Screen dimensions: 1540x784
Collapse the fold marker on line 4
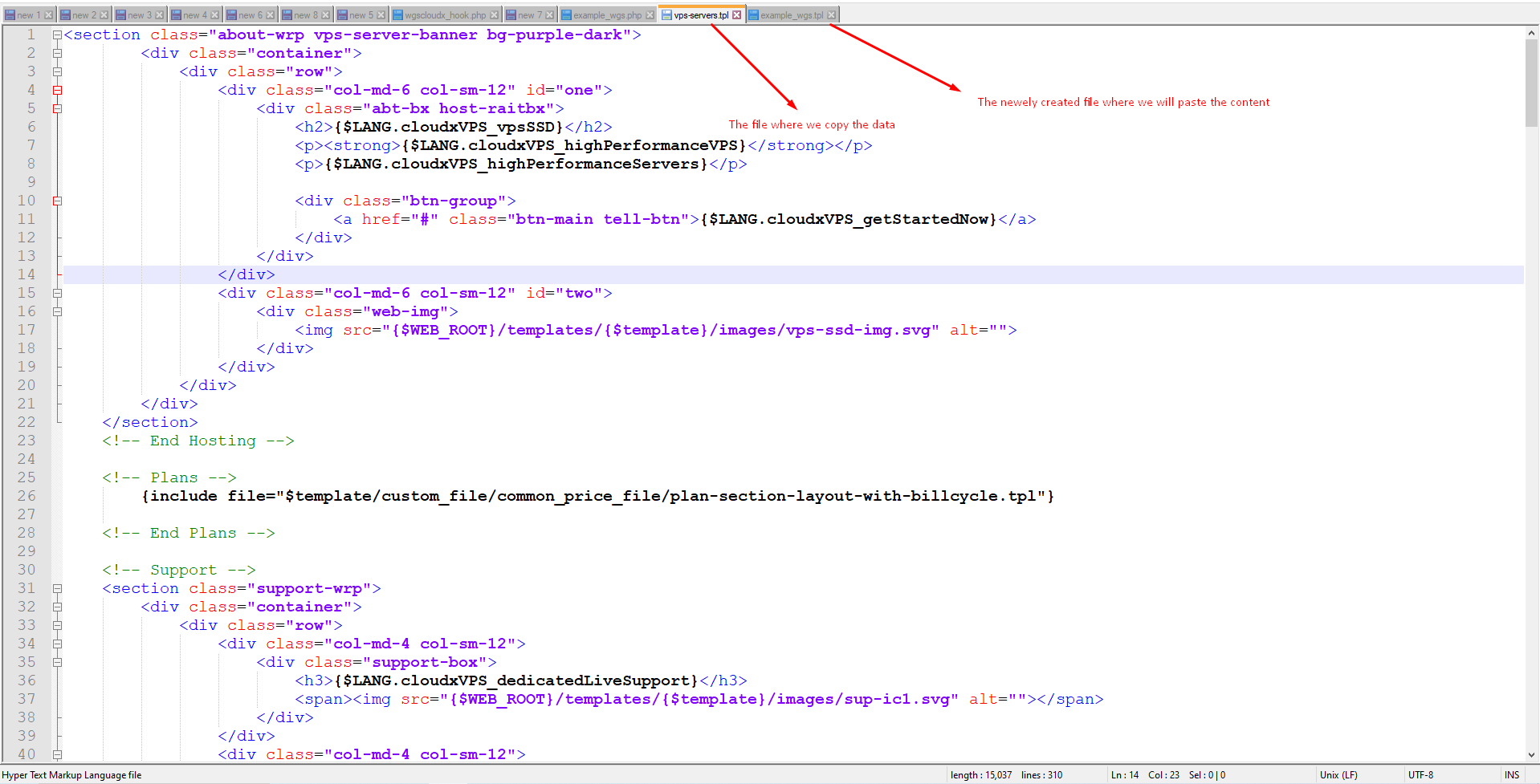[57, 90]
